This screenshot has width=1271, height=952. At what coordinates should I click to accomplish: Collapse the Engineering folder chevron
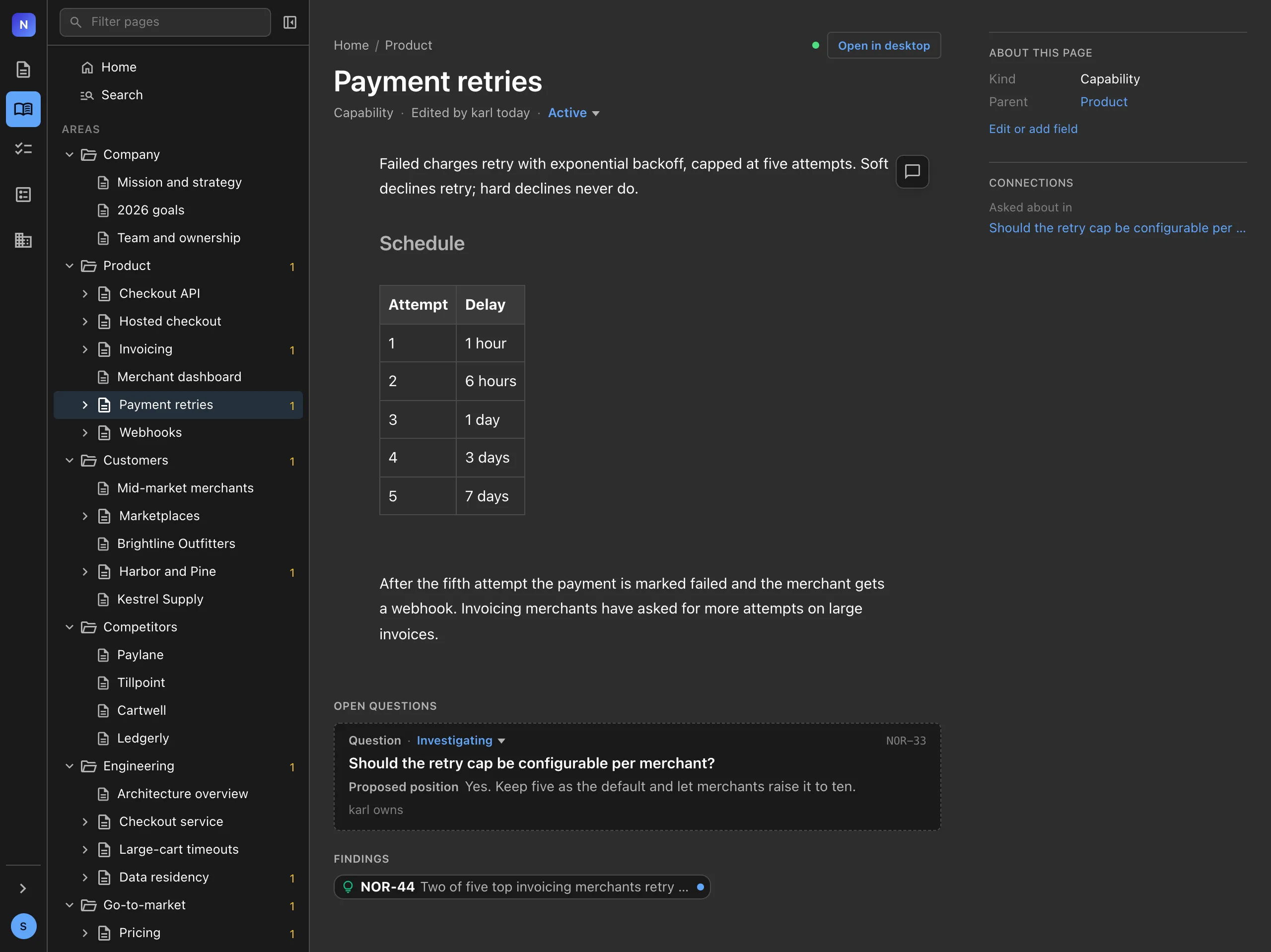click(x=70, y=766)
